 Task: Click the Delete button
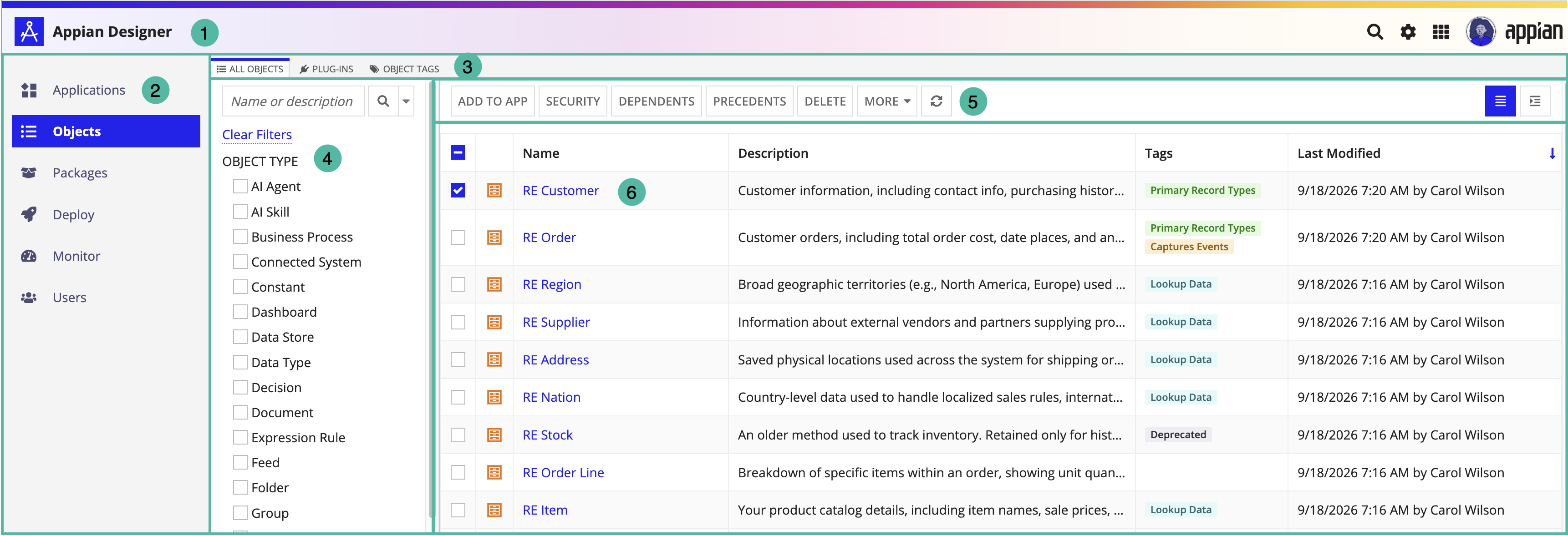[825, 101]
